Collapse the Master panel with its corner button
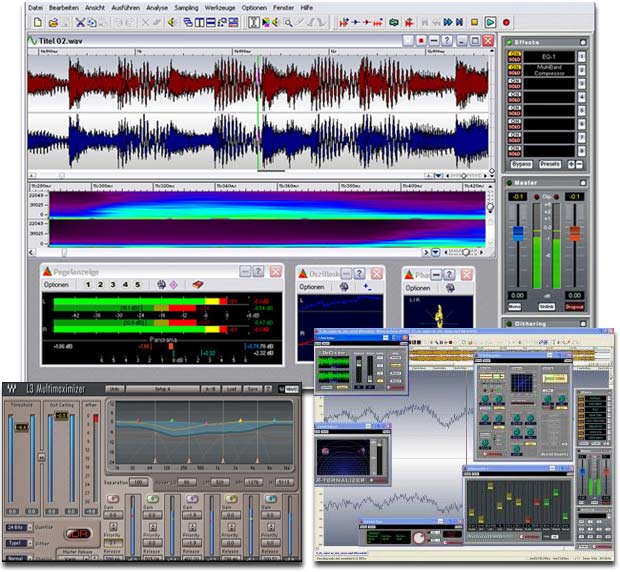Viewport: 620px width, 572px height. (583, 183)
